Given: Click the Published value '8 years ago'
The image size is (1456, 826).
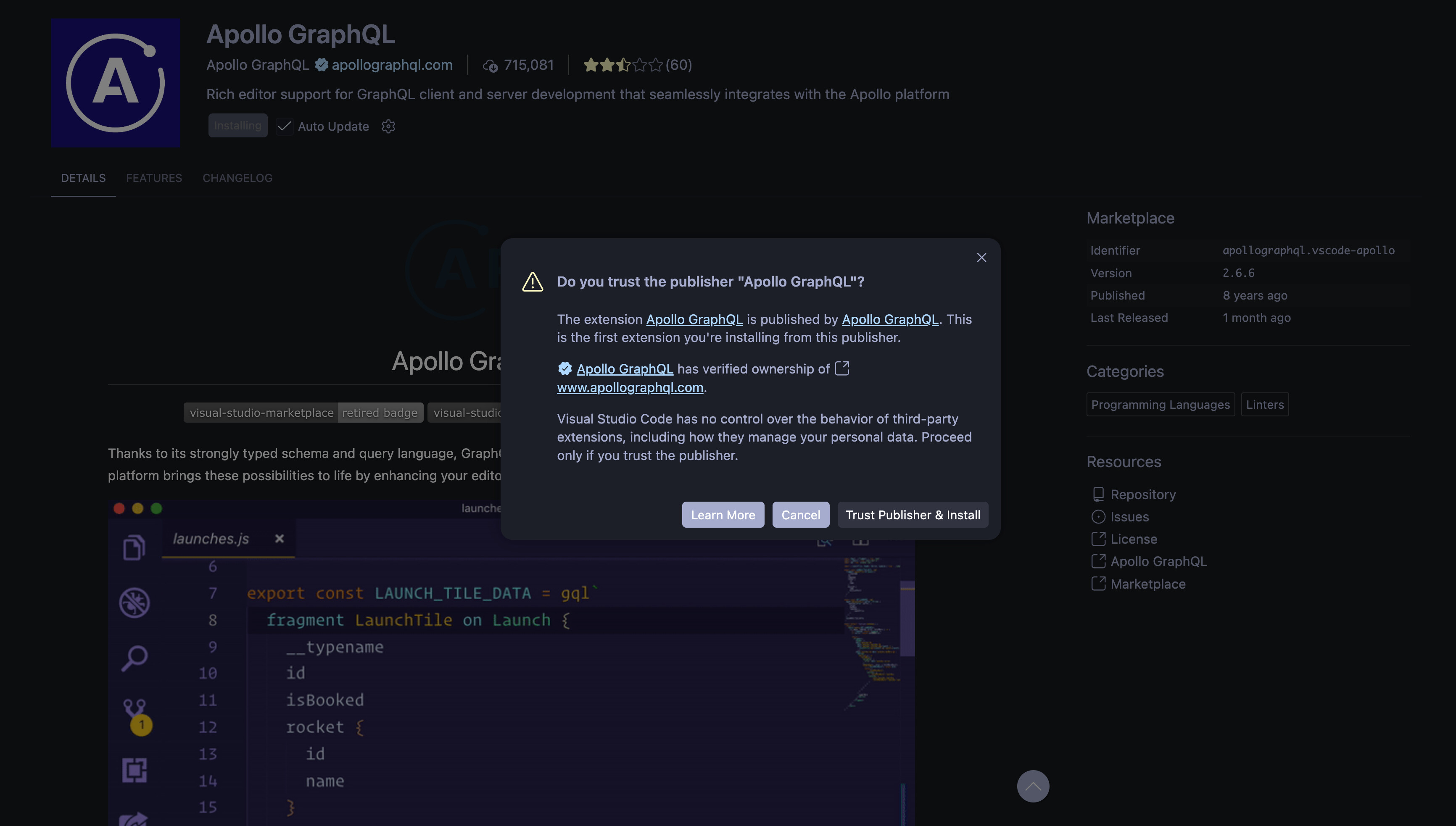Looking at the screenshot, I should click(x=1255, y=295).
